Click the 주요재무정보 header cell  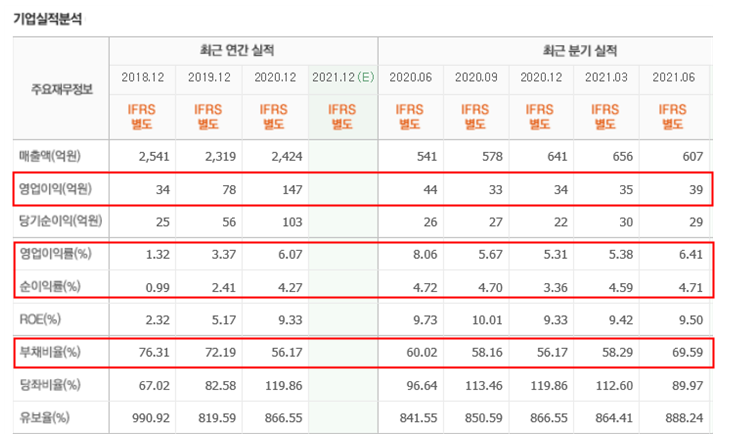62,89
